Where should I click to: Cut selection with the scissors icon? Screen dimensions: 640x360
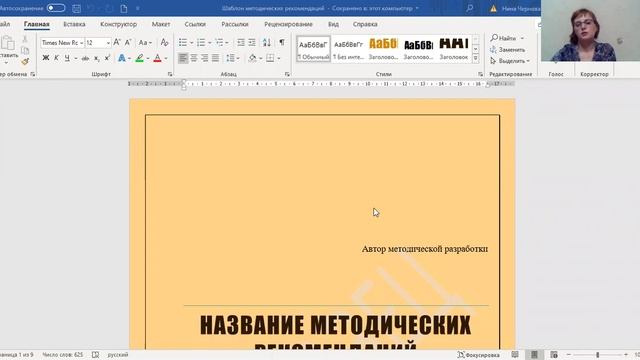click(25, 39)
